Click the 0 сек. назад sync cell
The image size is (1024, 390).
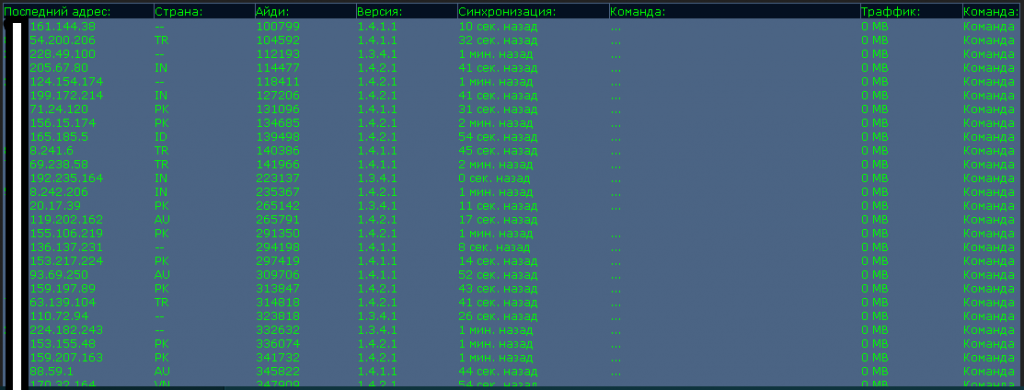(x=494, y=178)
